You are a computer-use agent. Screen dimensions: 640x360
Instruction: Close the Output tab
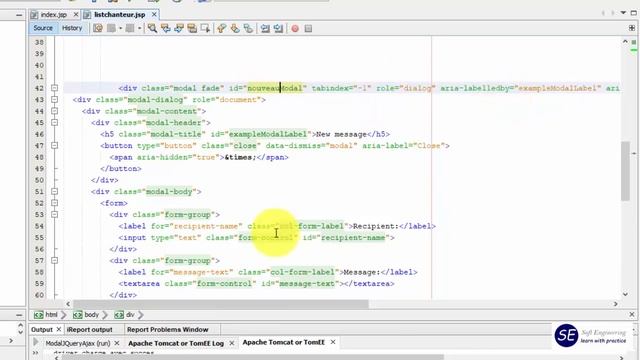[x=59, y=329]
